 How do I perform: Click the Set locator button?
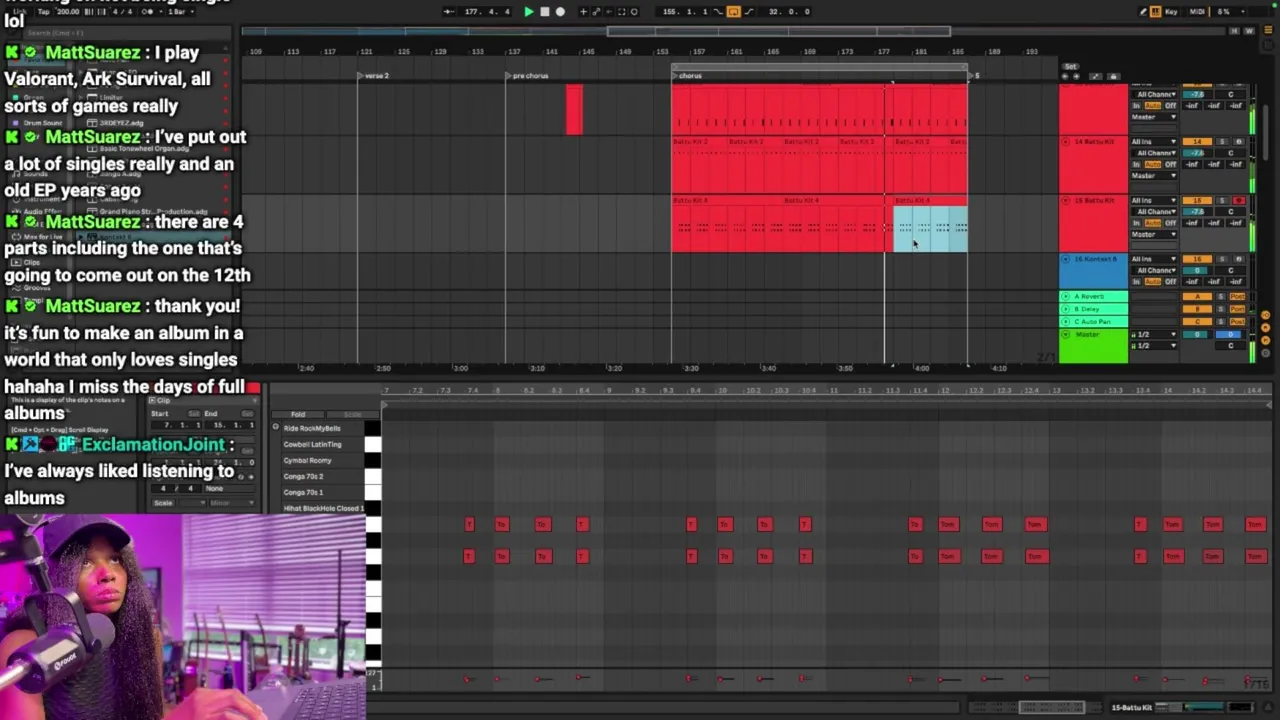pyautogui.click(x=1071, y=66)
